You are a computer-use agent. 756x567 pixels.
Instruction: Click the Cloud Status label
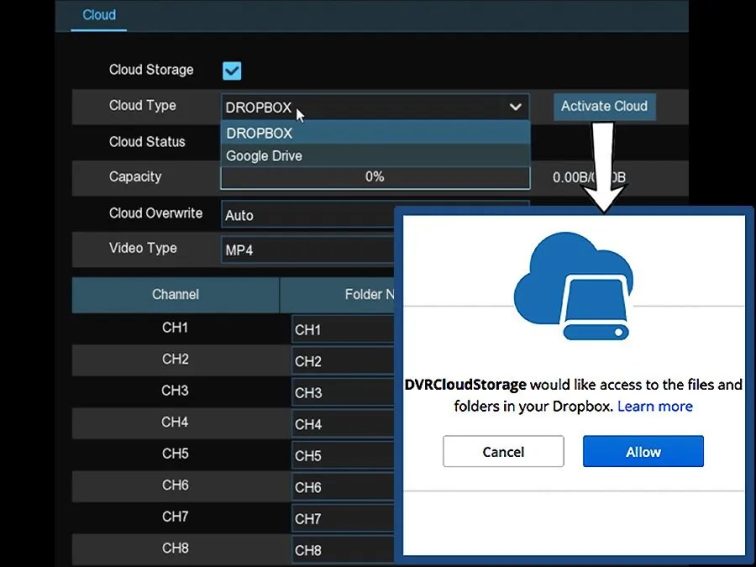[147, 142]
